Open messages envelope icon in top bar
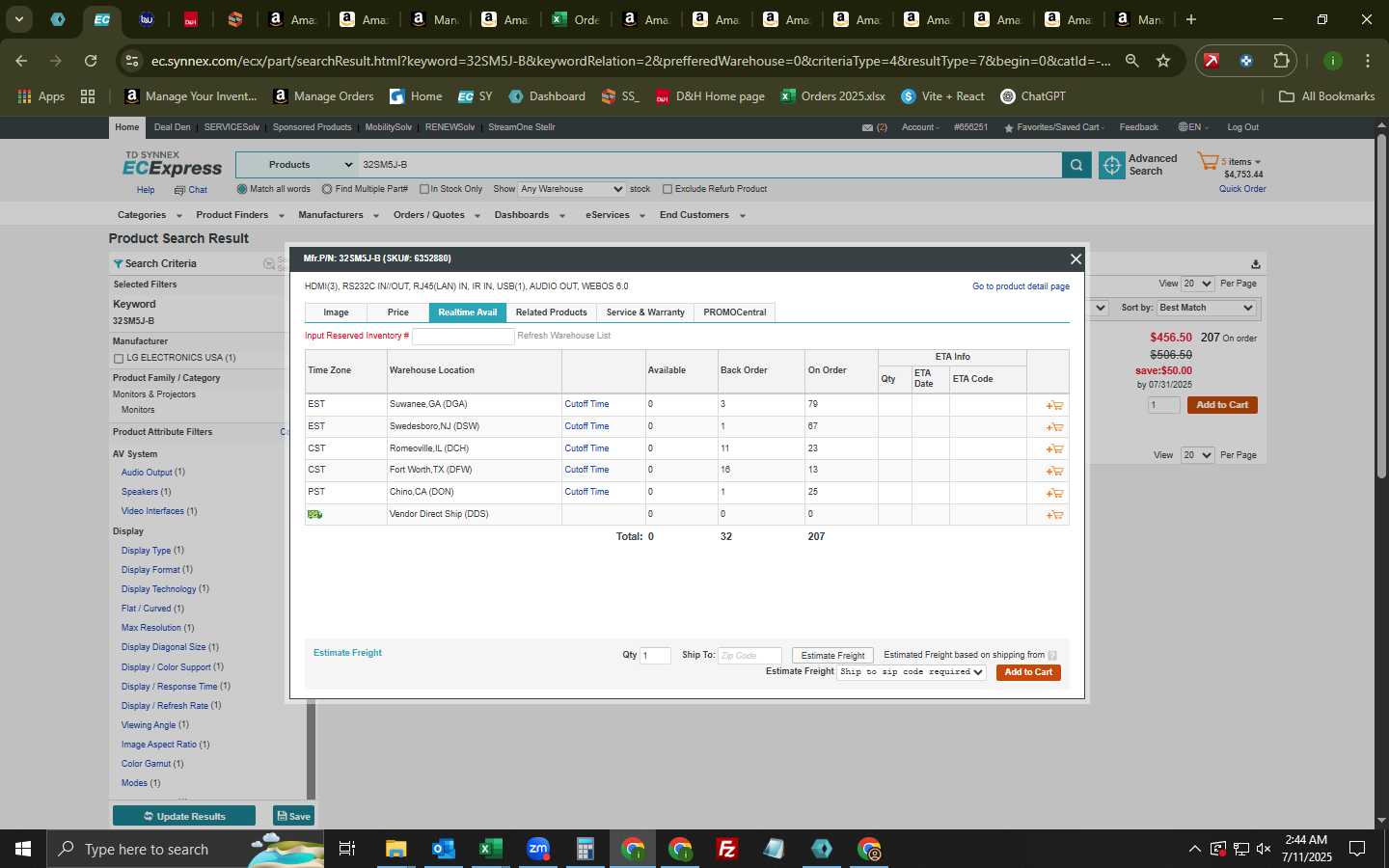Viewport: 1389px width, 868px height. point(867,127)
